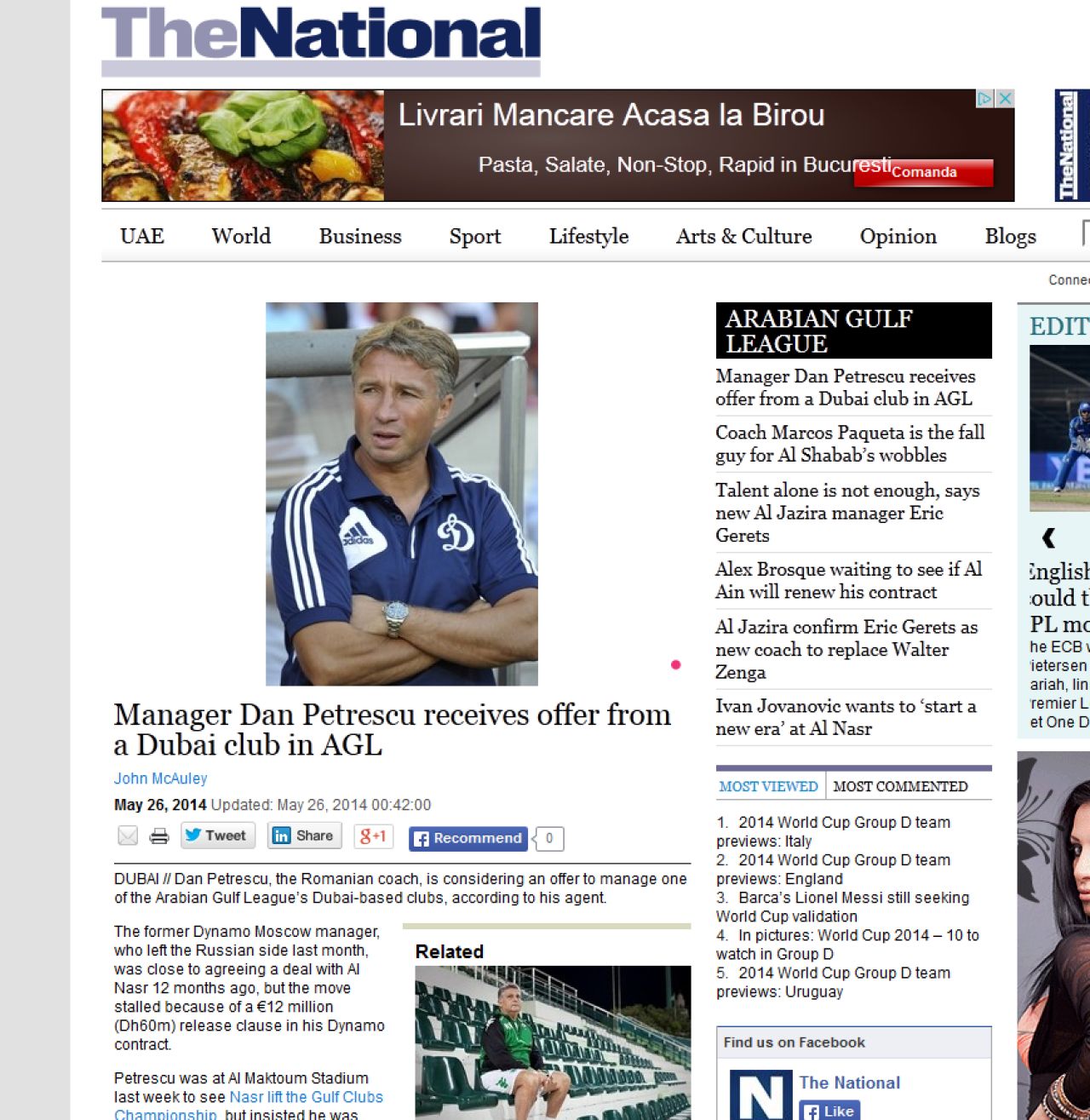Click the 'Comanda' button on the ad

coord(924,172)
